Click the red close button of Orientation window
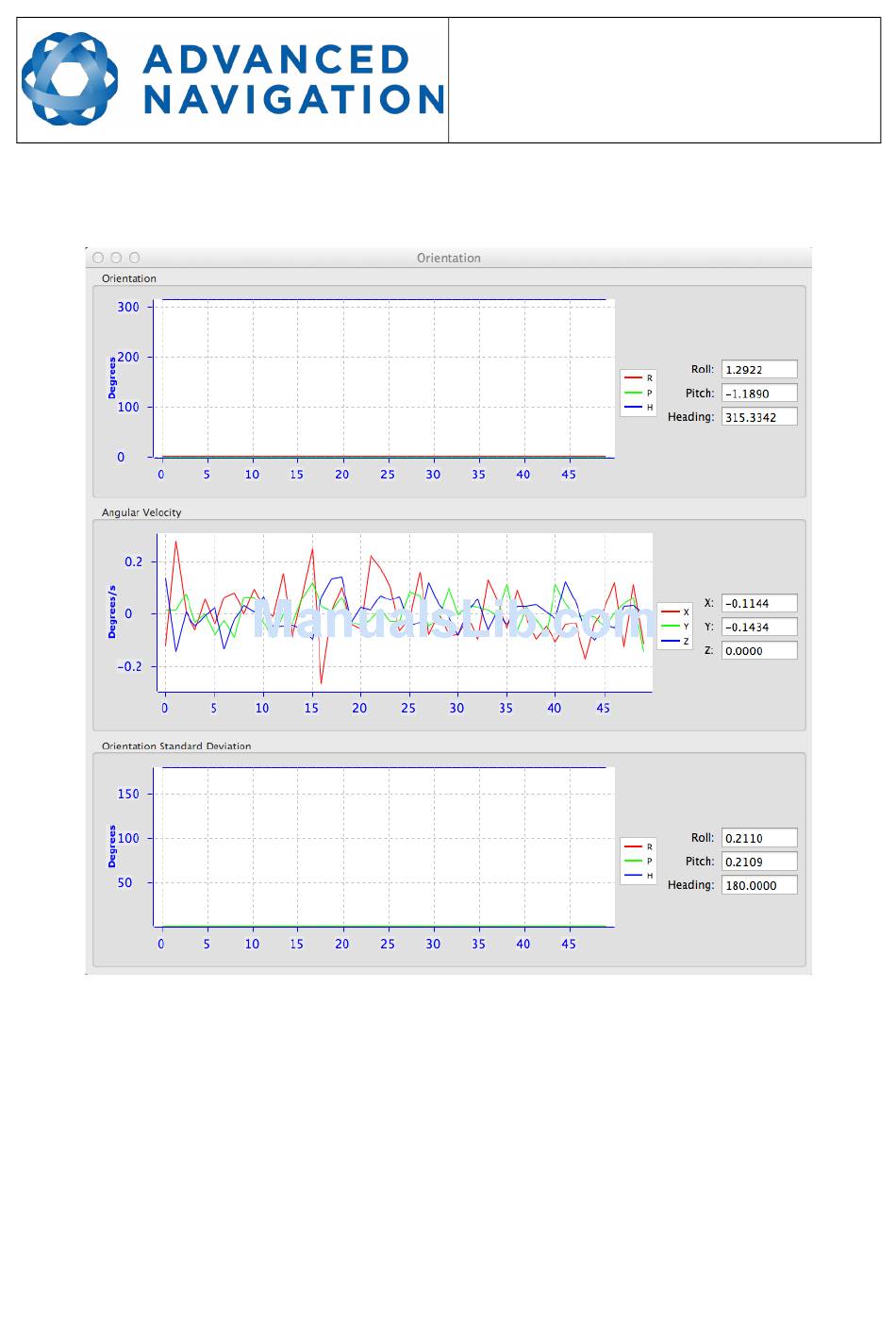 pos(98,258)
